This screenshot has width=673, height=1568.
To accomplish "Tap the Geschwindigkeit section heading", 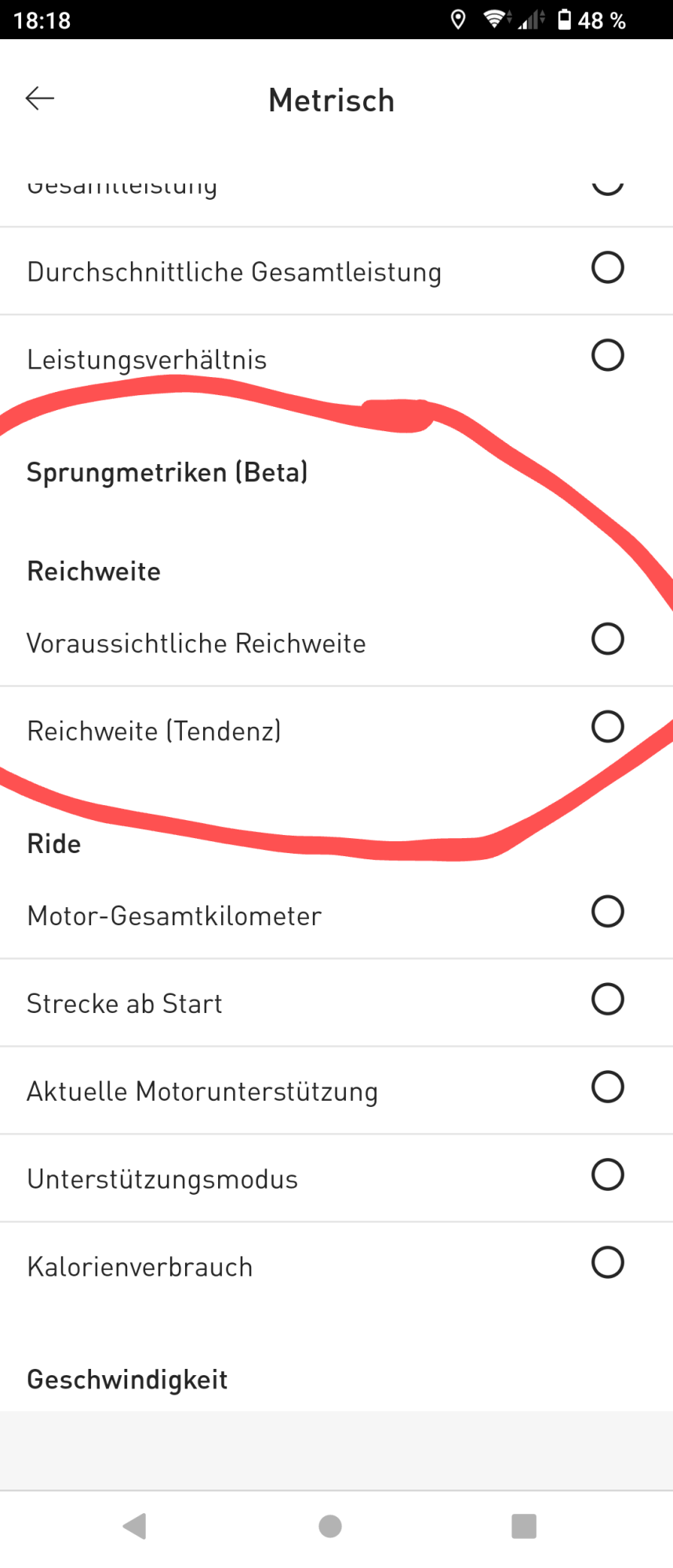I will point(127,1380).
